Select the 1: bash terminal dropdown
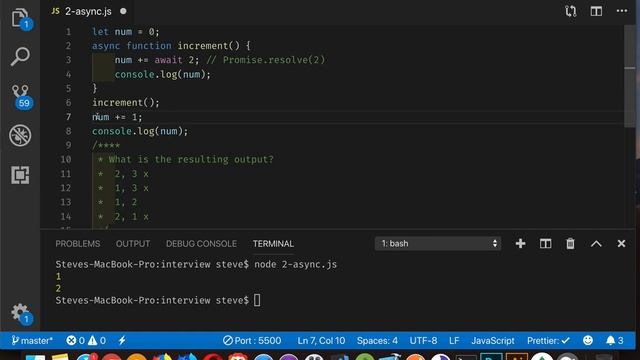This screenshot has width=640, height=360. (x=438, y=244)
